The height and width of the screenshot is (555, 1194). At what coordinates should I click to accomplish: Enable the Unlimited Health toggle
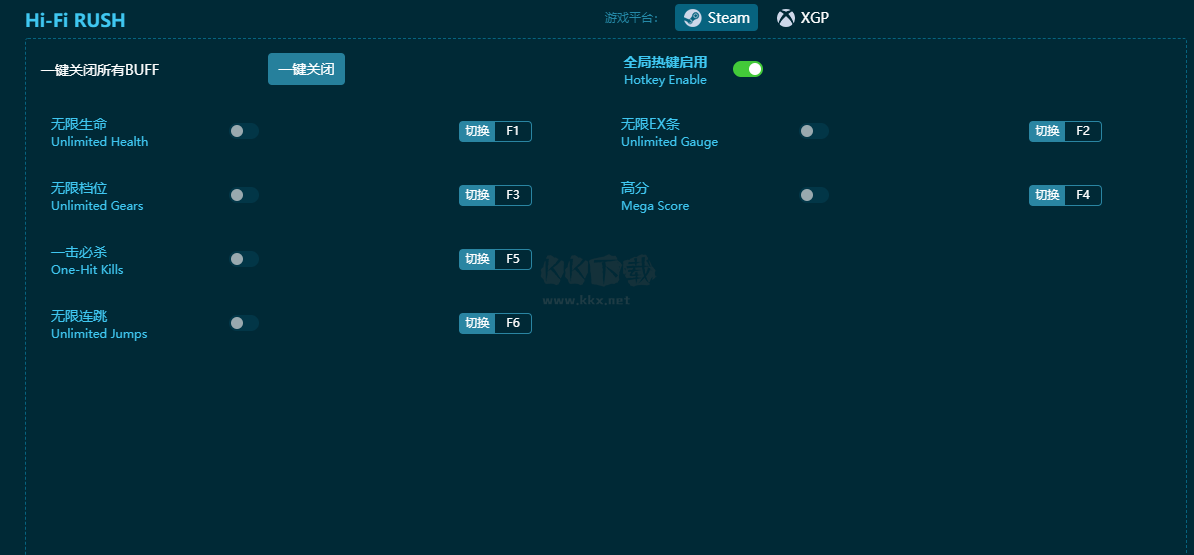click(244, 131)
